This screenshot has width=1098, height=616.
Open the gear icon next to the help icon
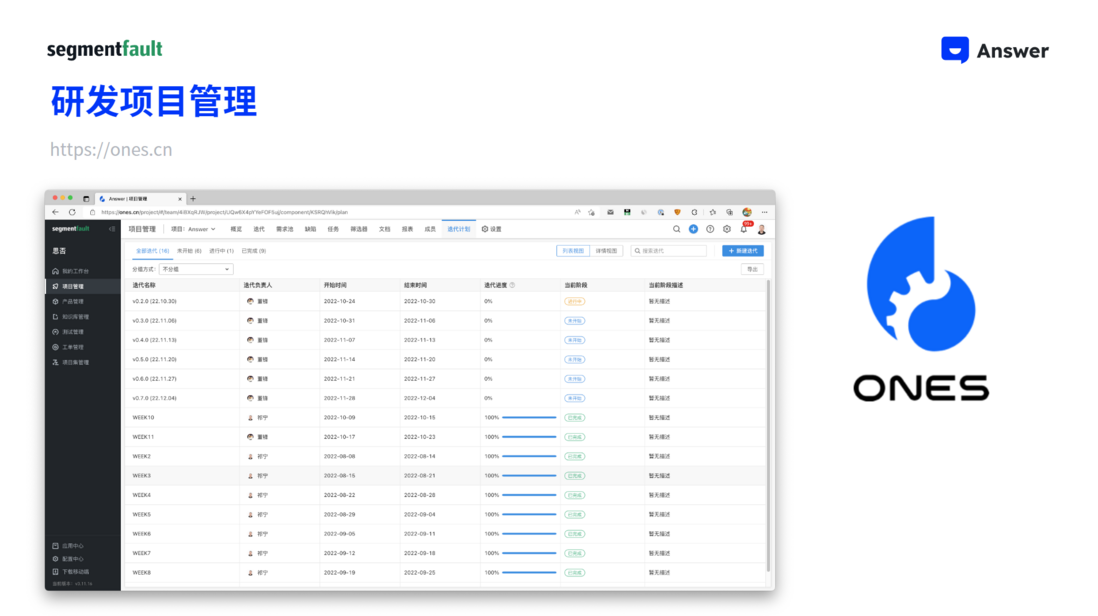[x=727, y=229]
